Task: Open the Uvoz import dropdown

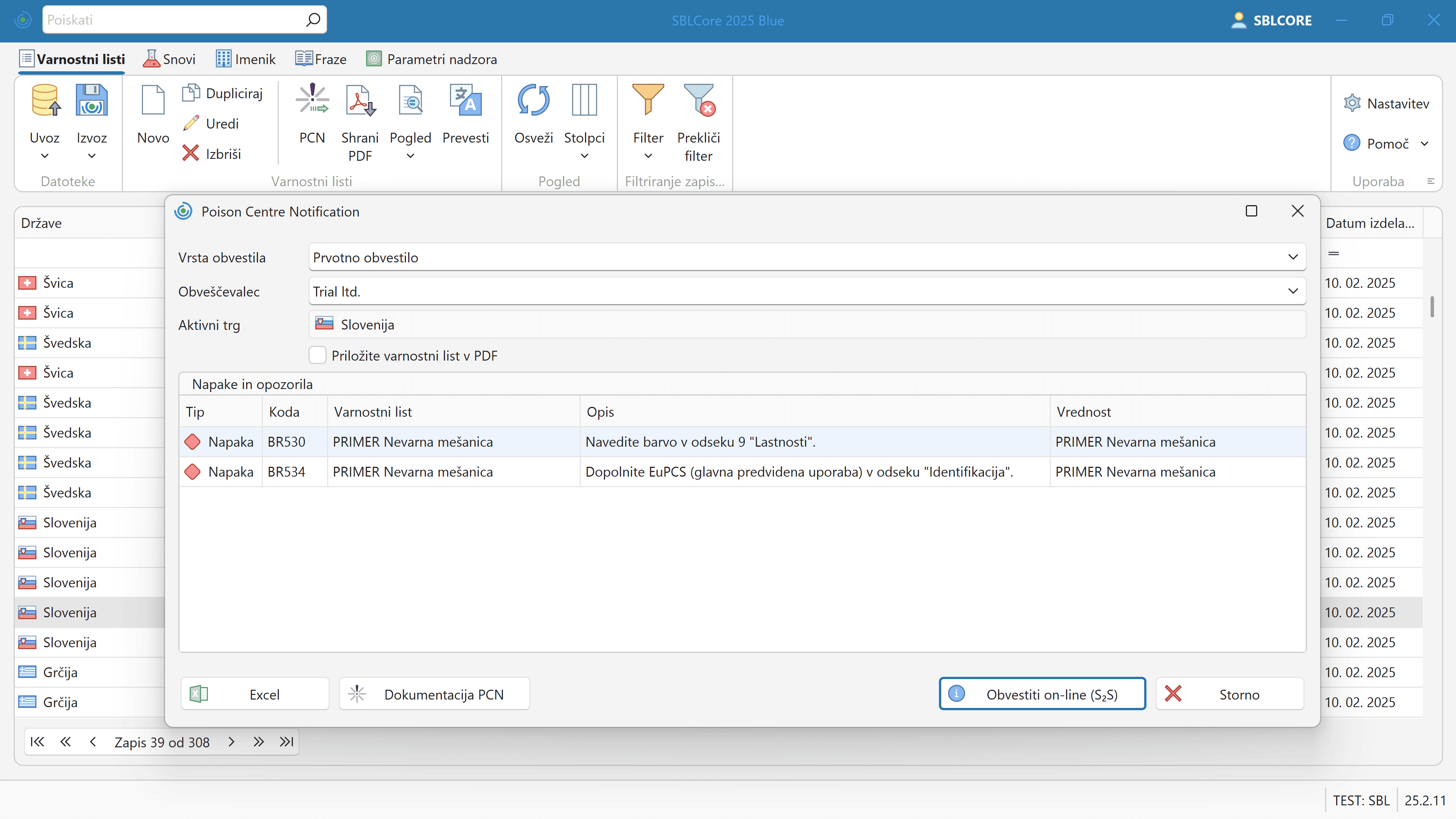Action: click(45, 155)
